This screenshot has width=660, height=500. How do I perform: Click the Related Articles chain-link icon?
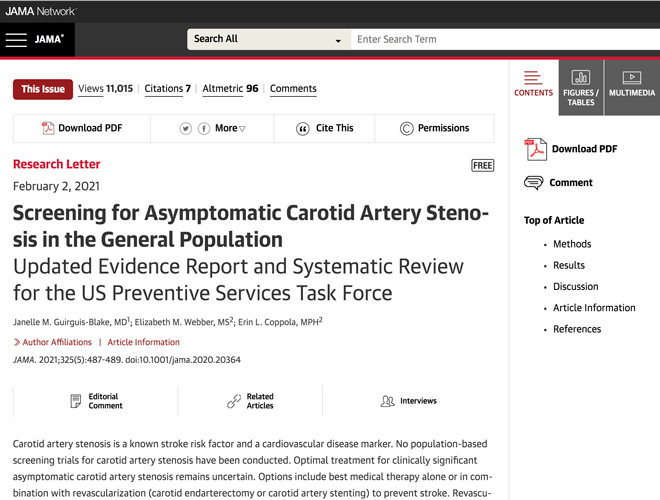(x=234, y=401)
